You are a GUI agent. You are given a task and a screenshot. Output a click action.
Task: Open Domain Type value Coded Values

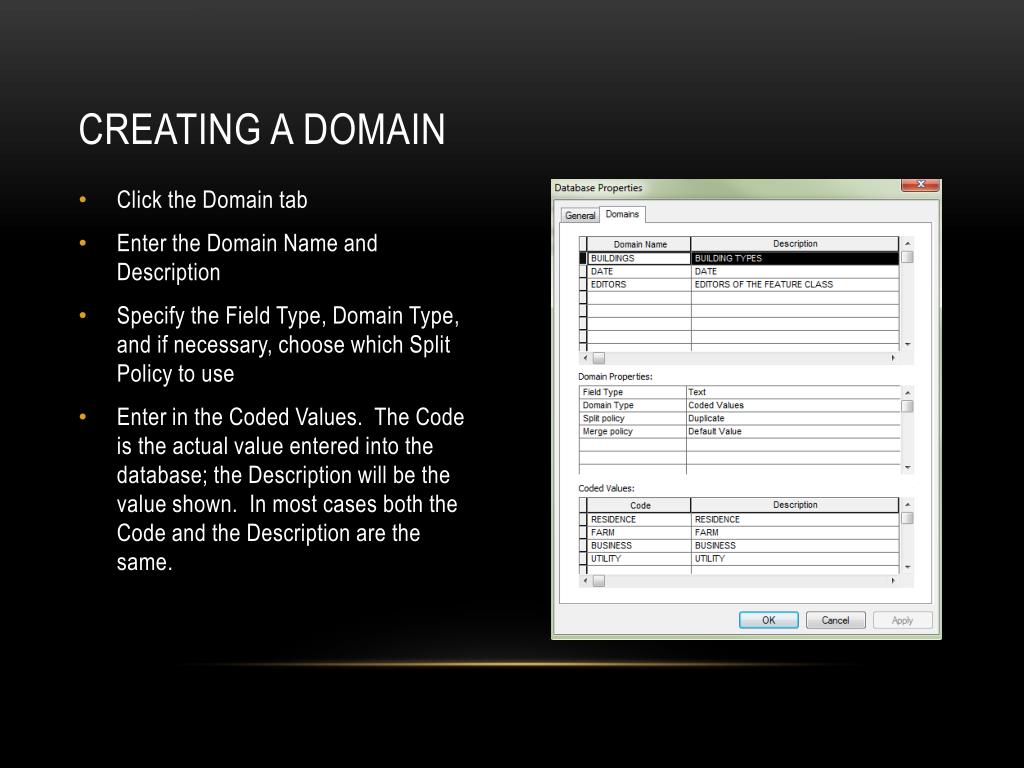coord(793,405)
